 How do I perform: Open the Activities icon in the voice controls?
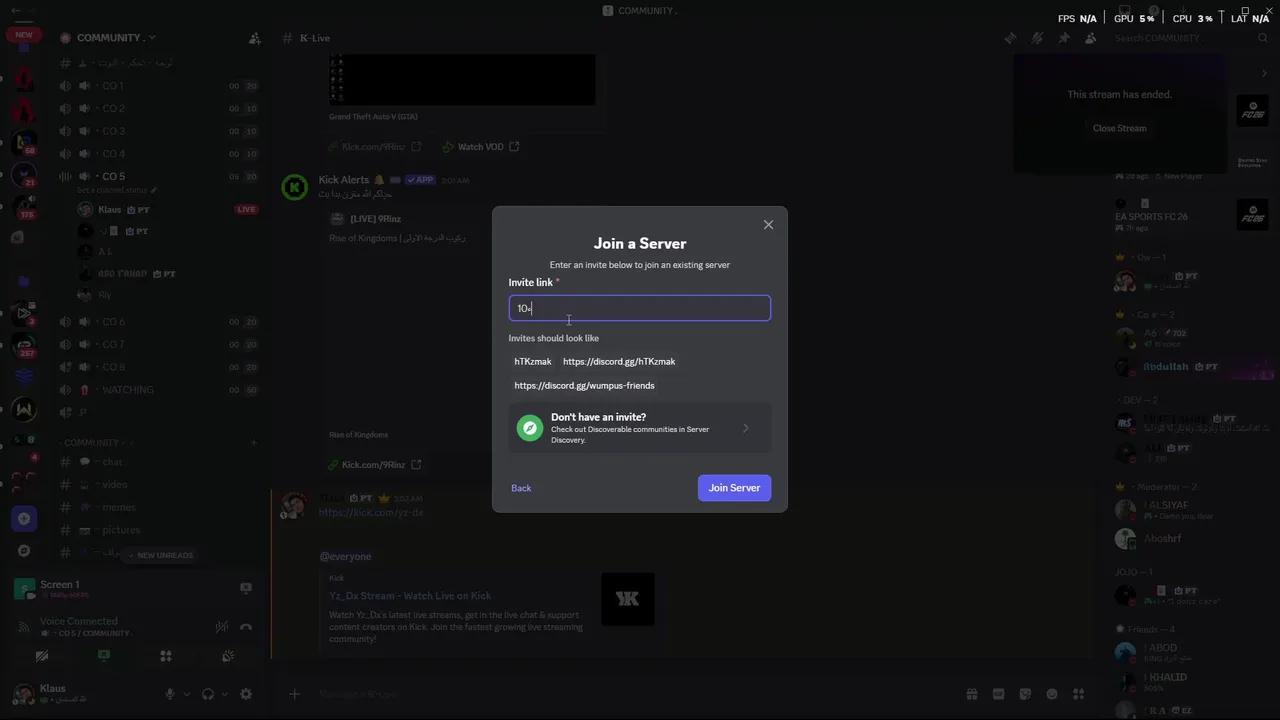pyautogui.click(x=166, y=656)
